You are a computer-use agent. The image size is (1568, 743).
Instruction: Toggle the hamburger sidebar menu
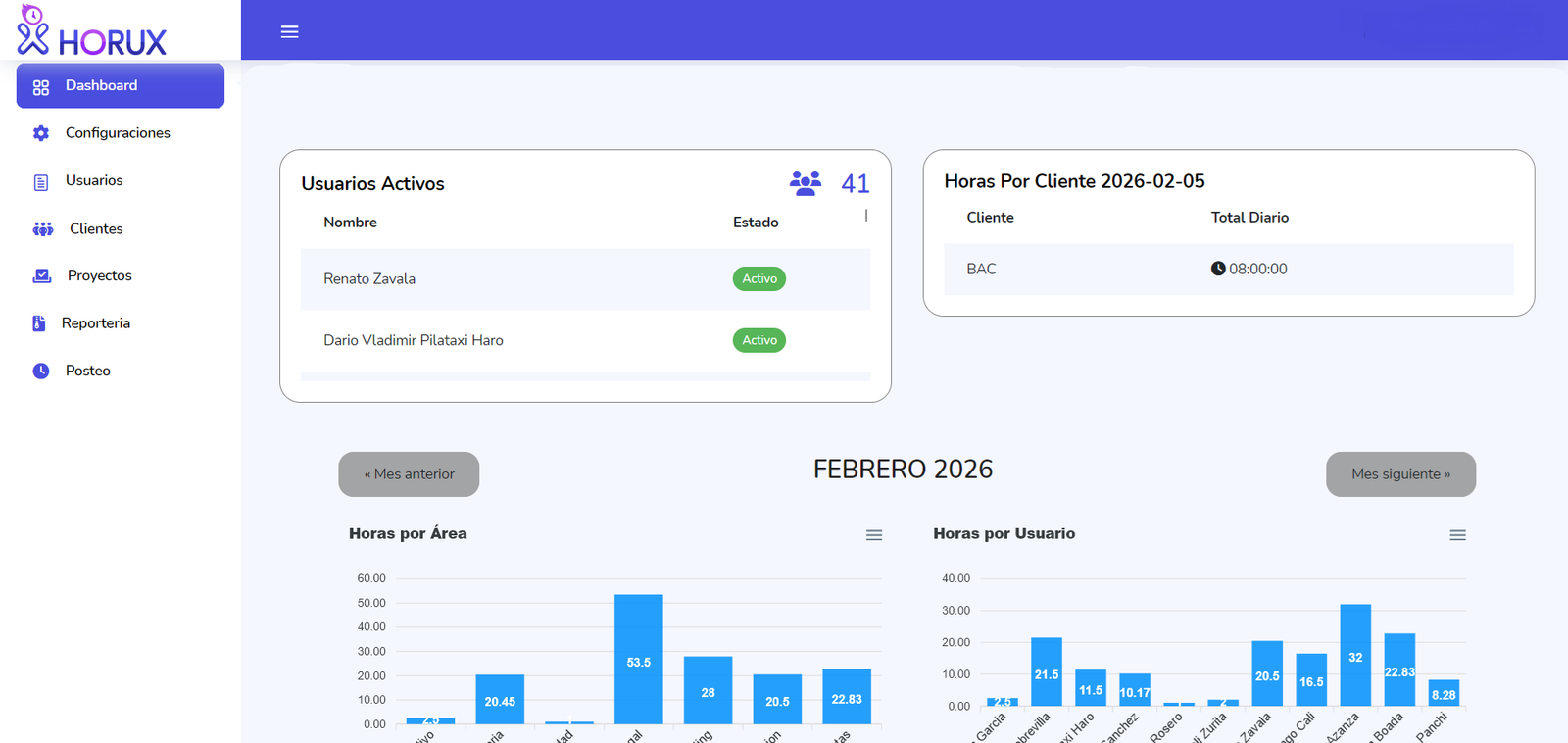[289, 31]
